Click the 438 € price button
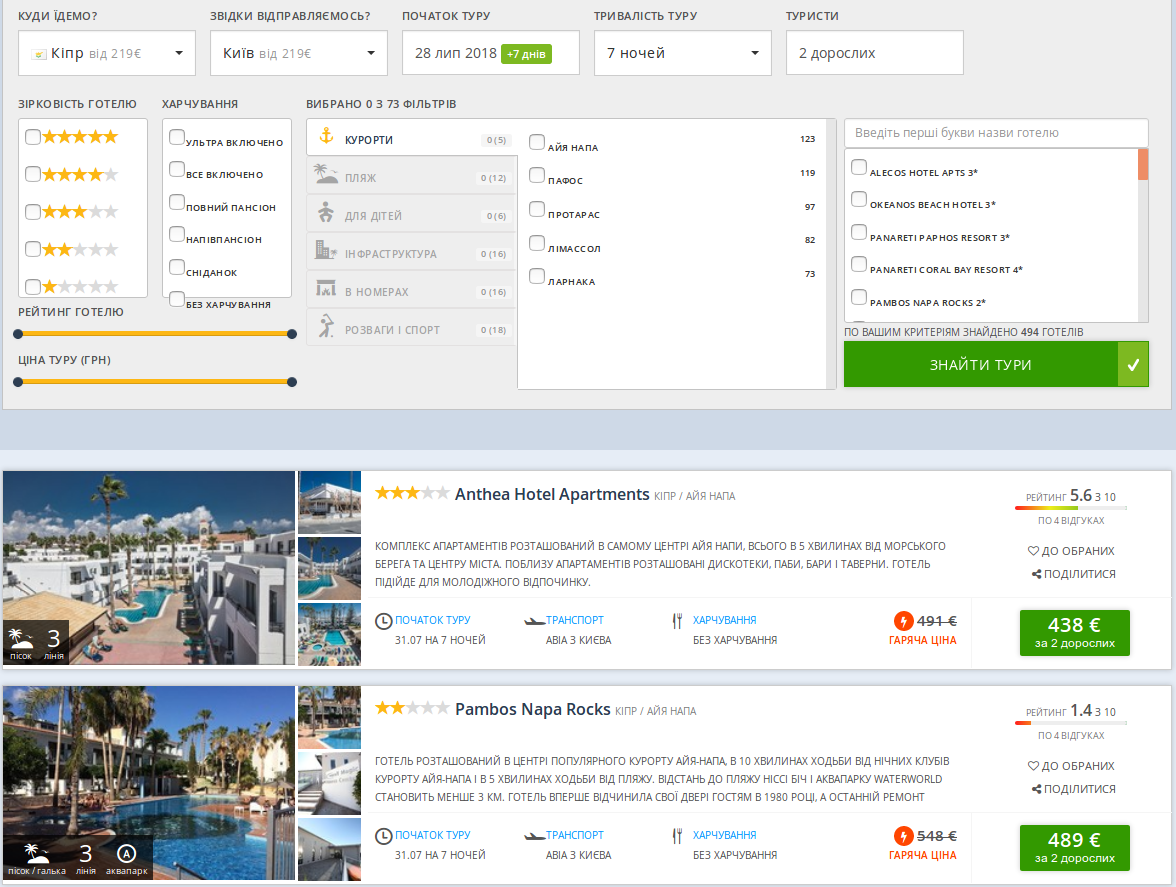Image resolution: width=1176 pixels, height=887 pixels. tap(1074, 633)
